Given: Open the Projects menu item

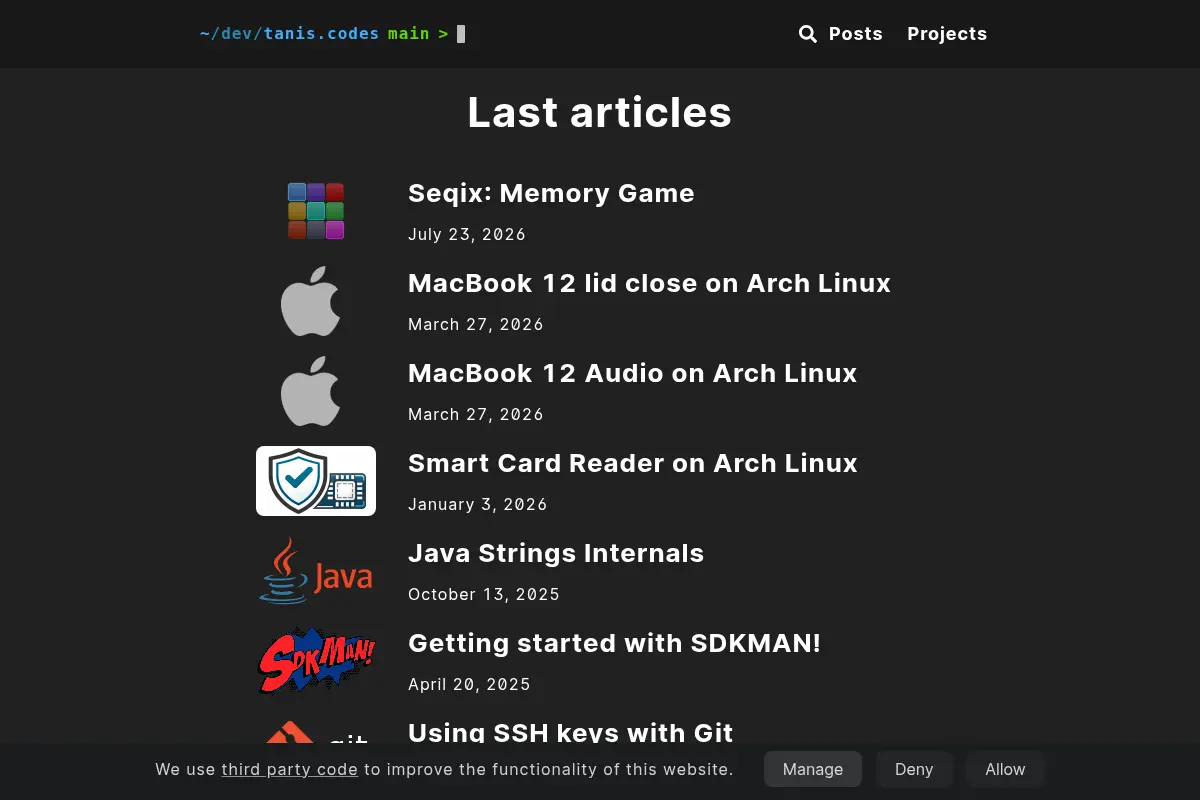Looking at the screenshot, I should pyautogui.click(x=947, y=34).
